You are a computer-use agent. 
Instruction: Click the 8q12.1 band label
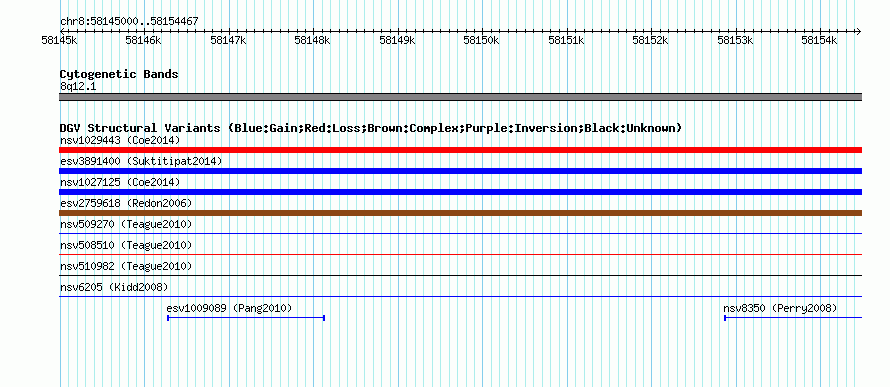click(x=78, y=86)
